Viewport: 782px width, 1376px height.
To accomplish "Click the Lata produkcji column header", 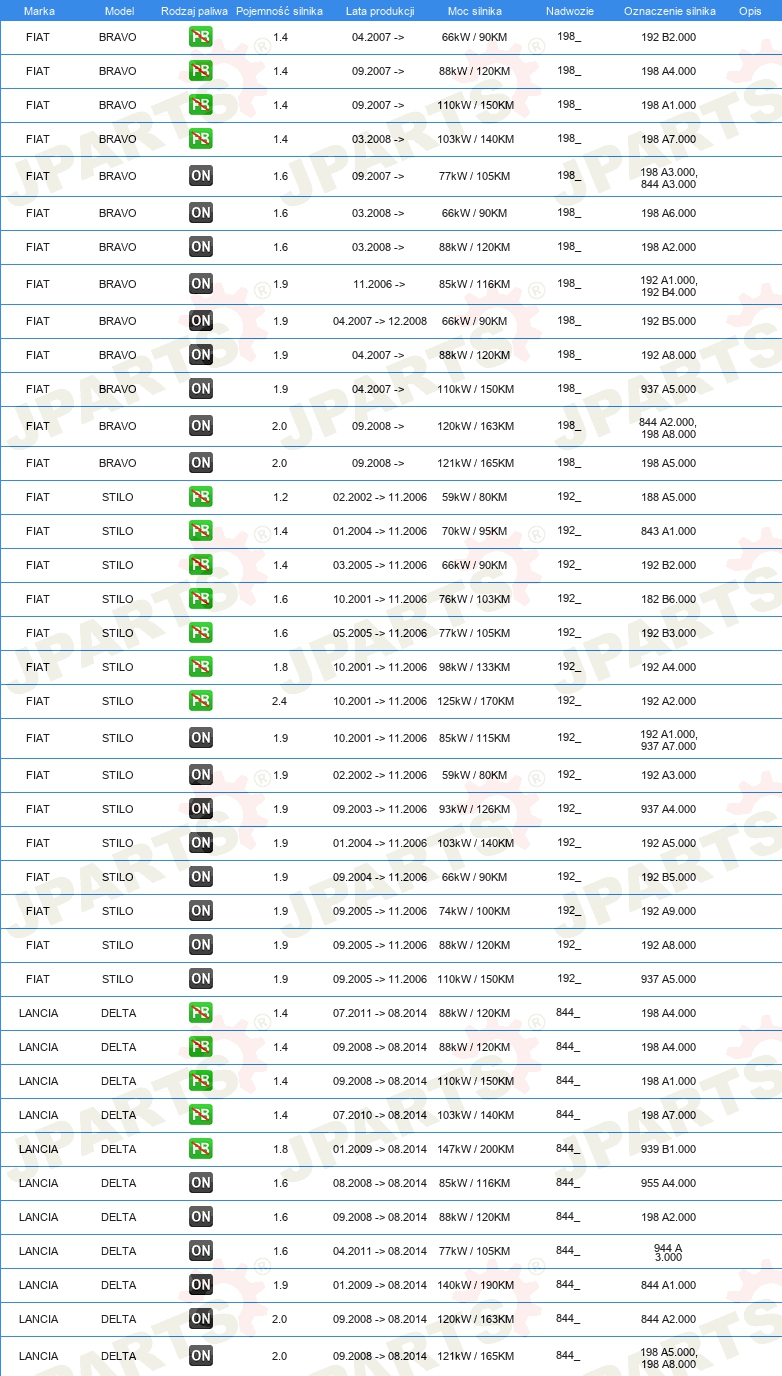I will click(x=380, y=11).
